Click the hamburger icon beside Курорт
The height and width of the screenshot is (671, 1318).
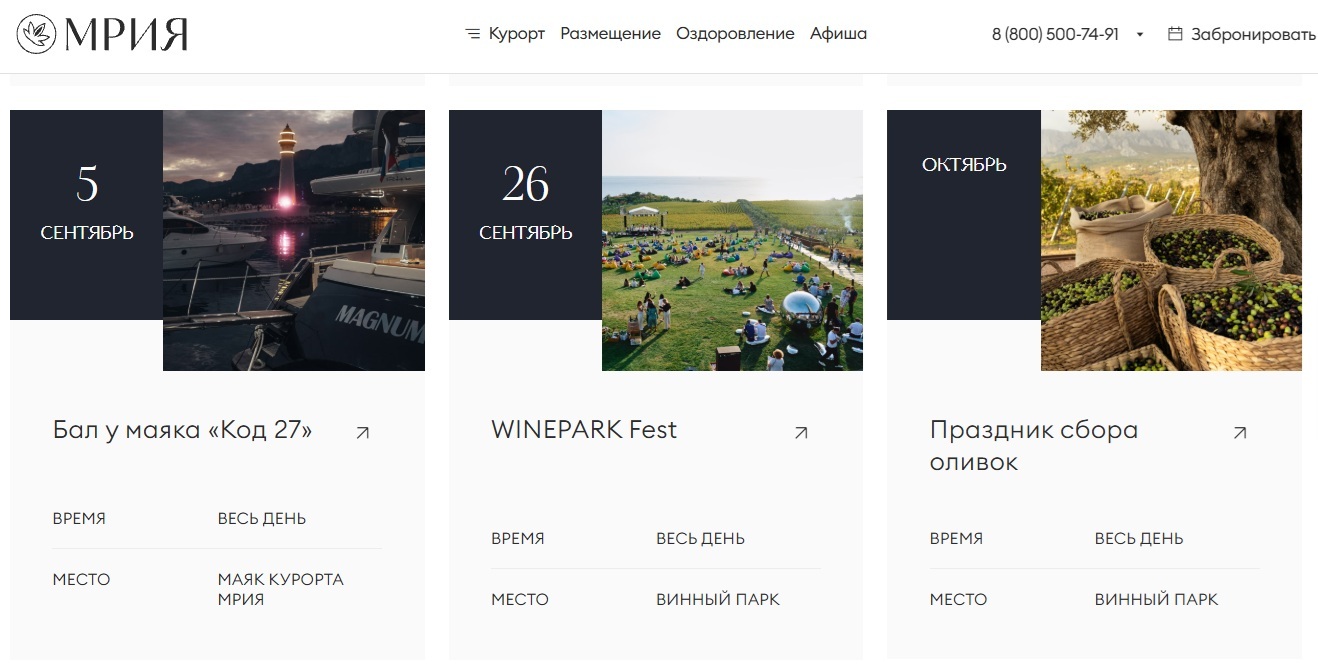(x=473, y=34)
